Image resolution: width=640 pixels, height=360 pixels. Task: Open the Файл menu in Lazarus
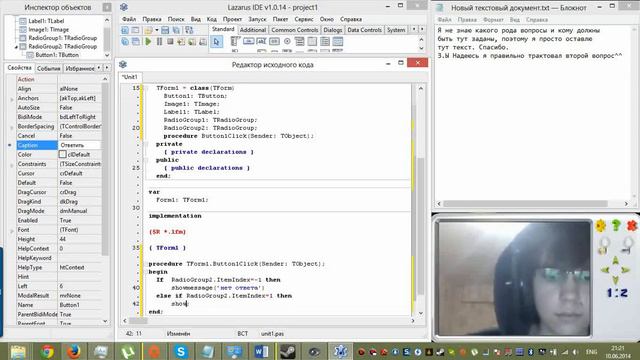click(x=129, y=19)
